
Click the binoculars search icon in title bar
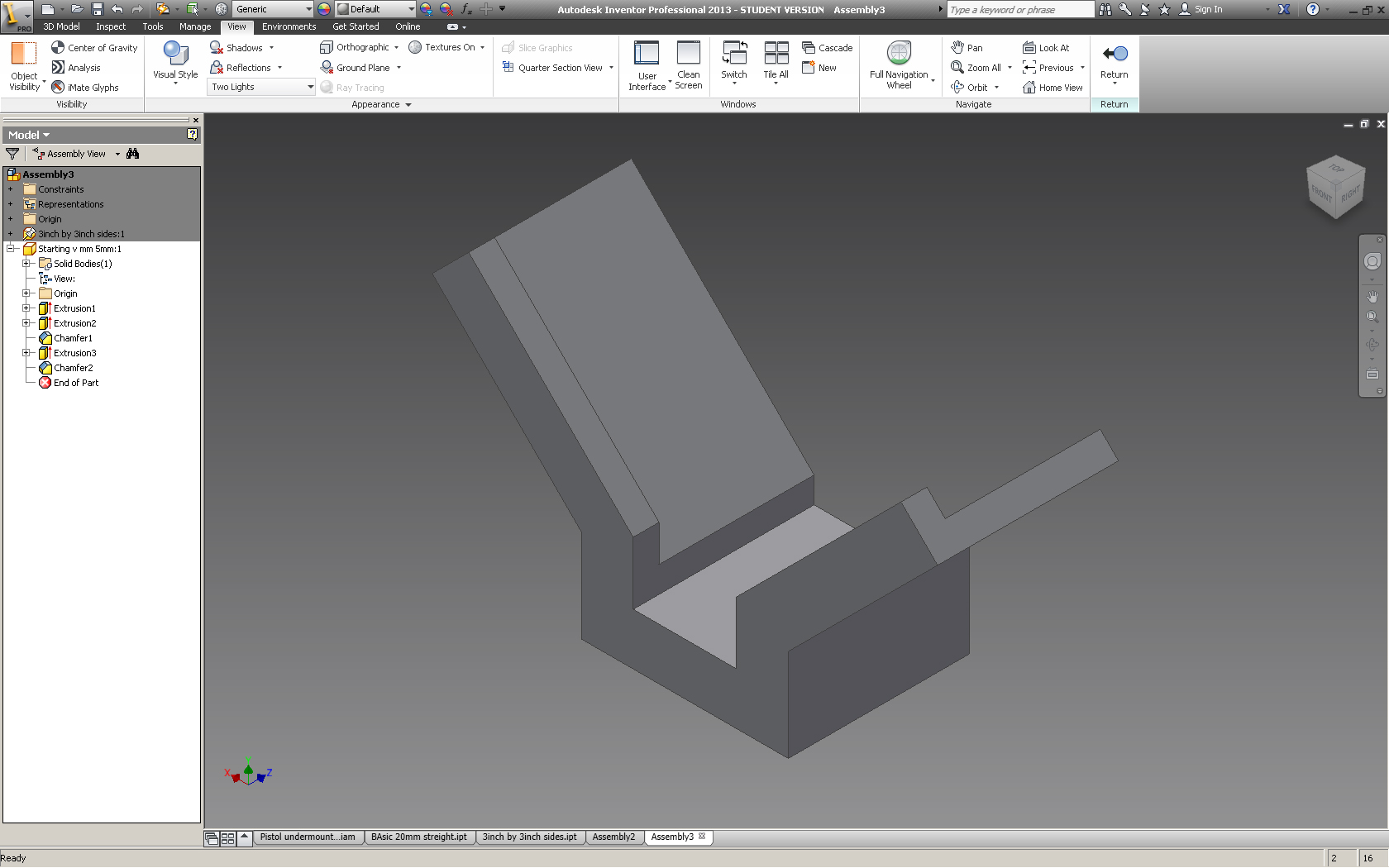1105,9
